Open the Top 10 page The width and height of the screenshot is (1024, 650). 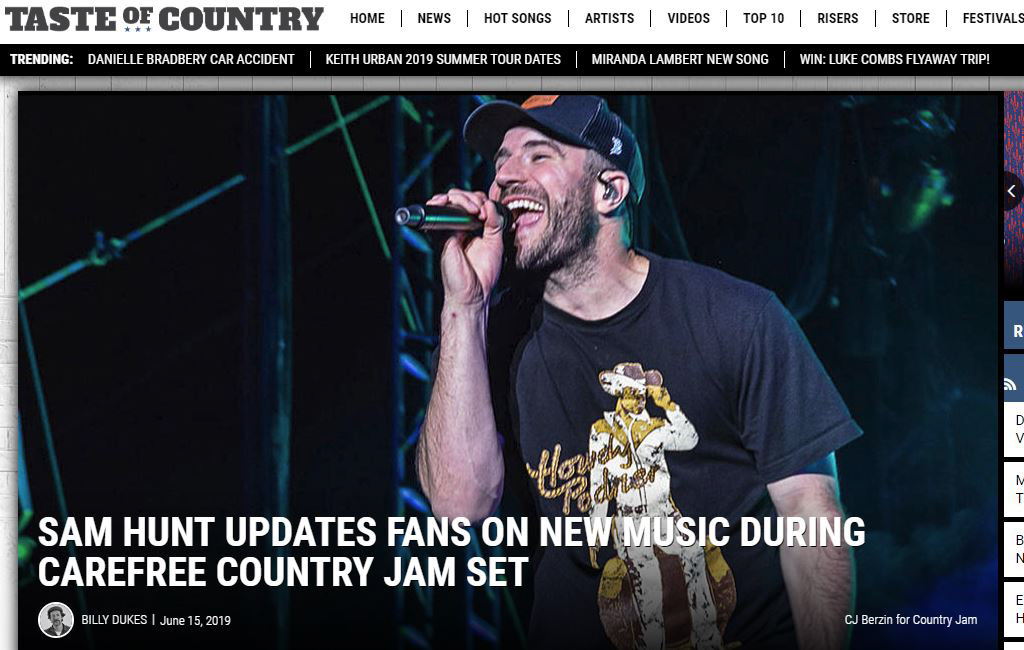763,18
